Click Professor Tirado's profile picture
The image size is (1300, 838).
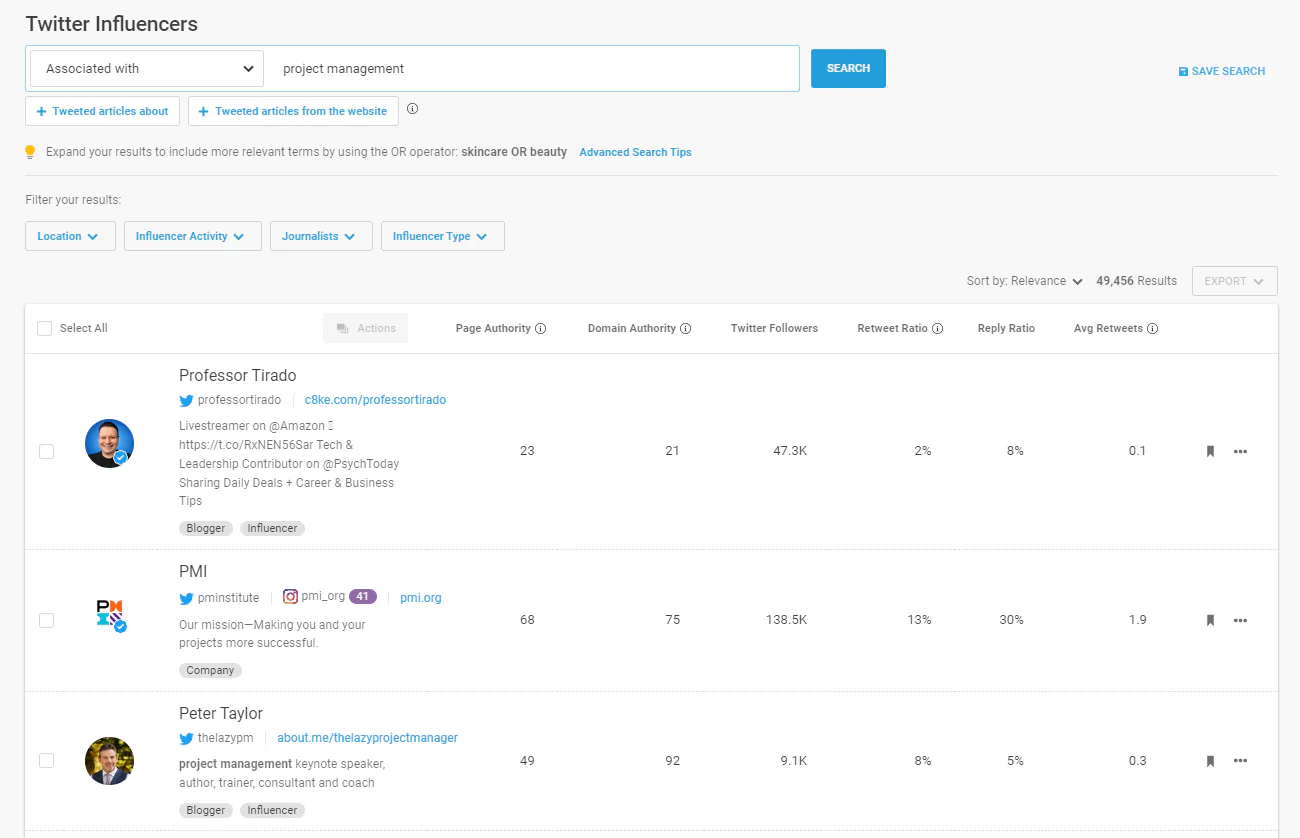pos(109,443)
